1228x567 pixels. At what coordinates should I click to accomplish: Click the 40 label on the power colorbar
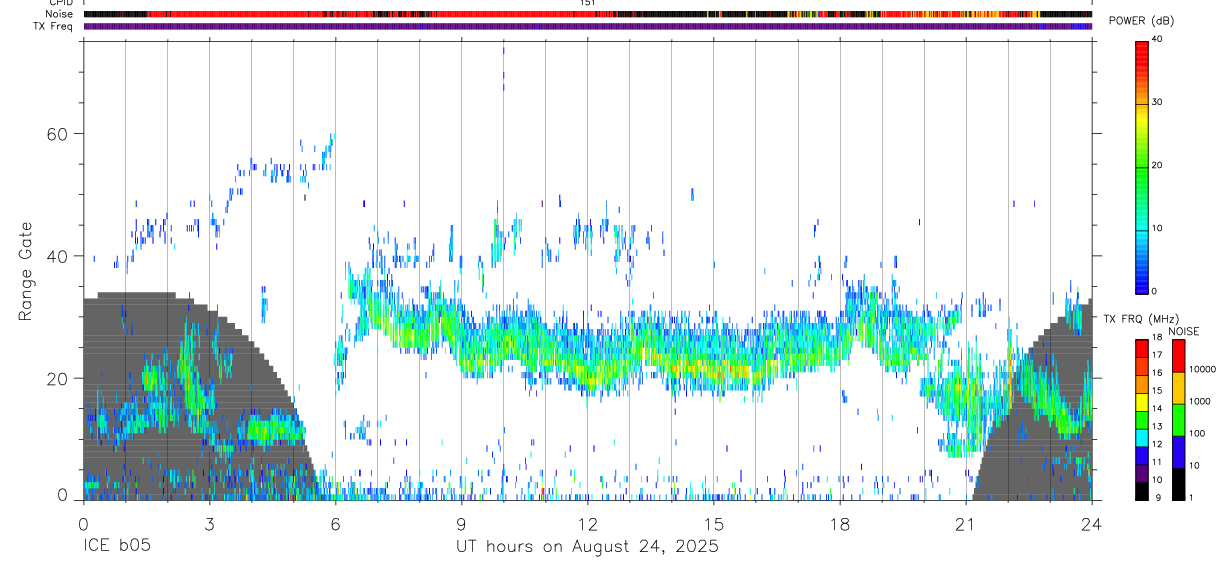coord(1156,39)
